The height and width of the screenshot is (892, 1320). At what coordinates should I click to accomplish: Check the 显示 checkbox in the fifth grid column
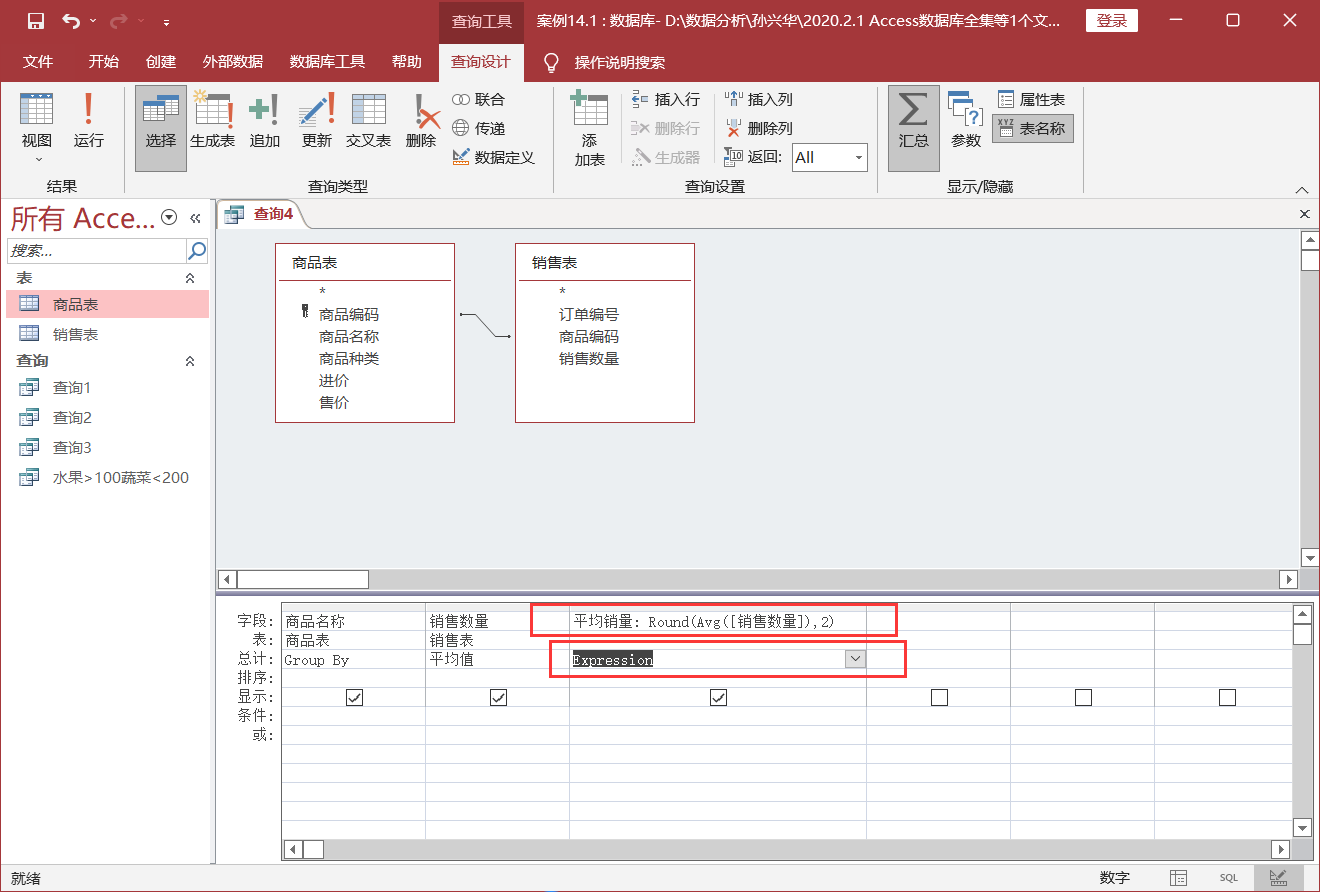click(x=1083, y=698)
